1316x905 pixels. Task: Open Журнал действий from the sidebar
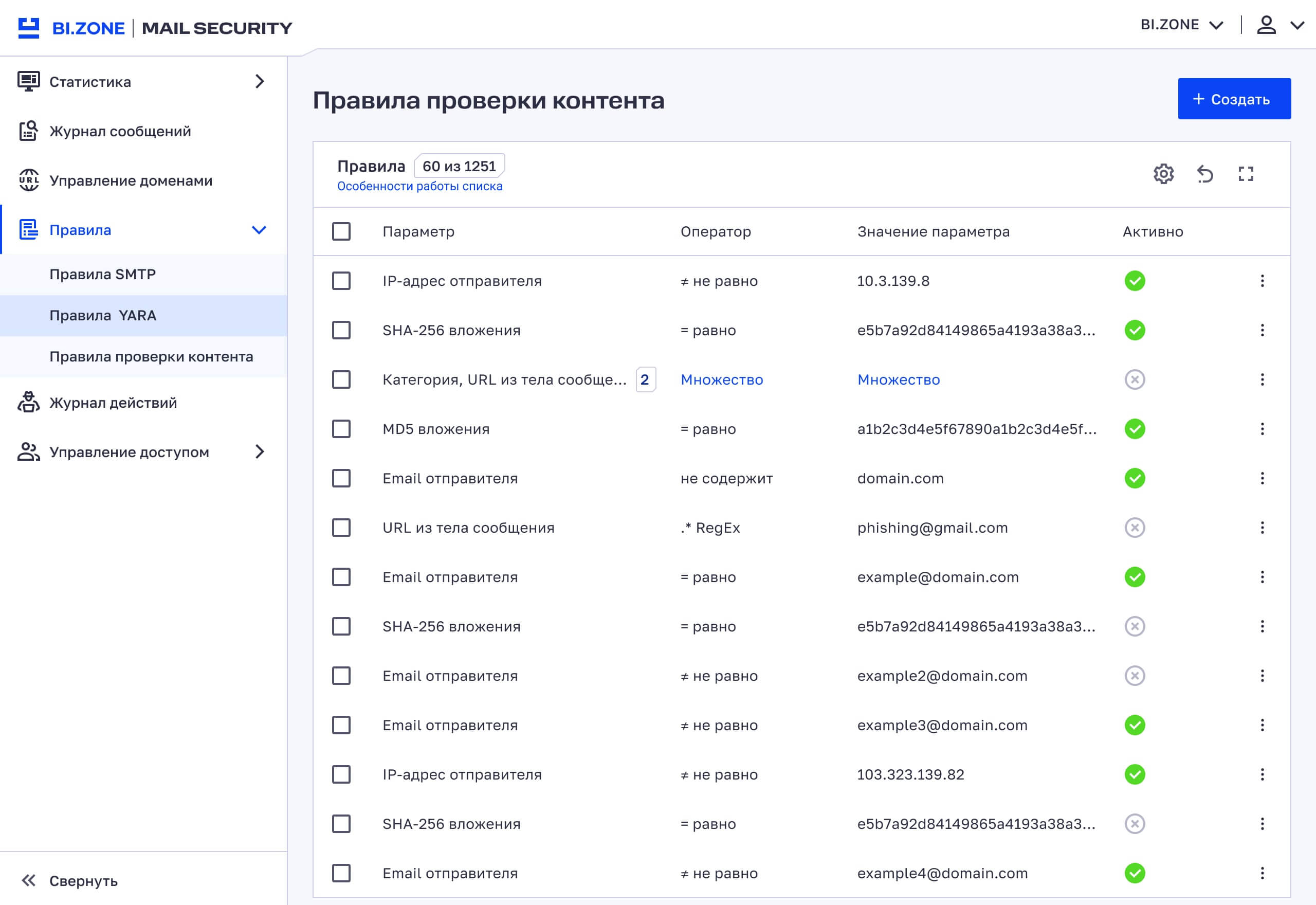click(x=113, y=403)
